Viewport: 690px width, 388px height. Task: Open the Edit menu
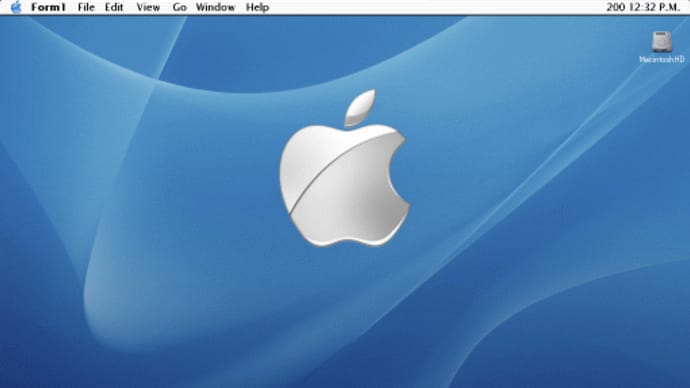(114, 7)
